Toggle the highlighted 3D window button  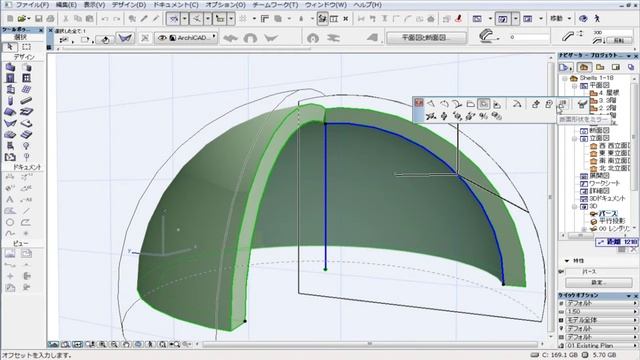click(503, 19)
